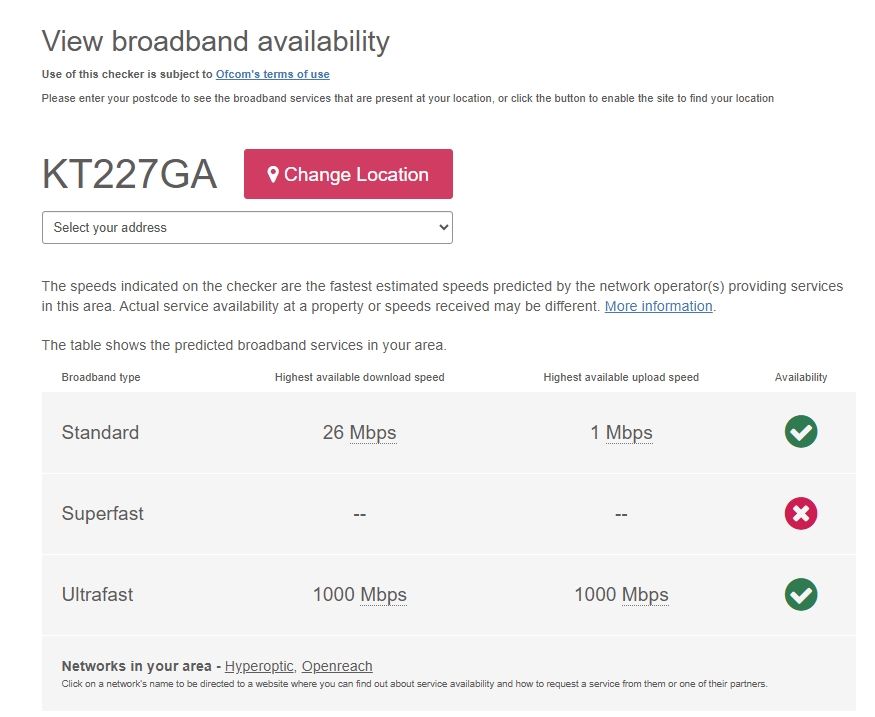Click the View broadband availability heading
Screen dimensions: 875x717
[215, 42]
